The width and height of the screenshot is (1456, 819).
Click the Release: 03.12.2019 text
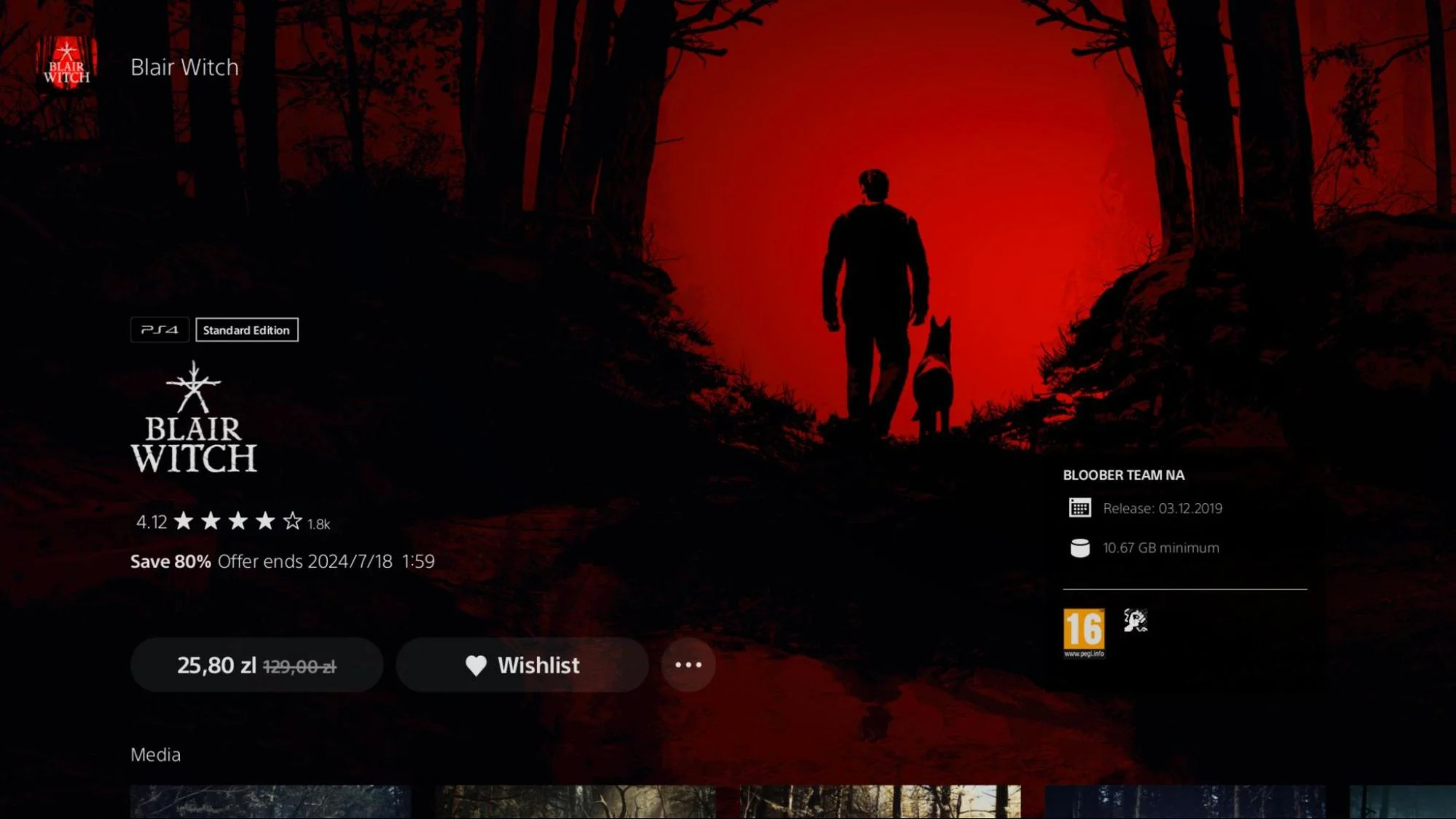coord(1162,508)
